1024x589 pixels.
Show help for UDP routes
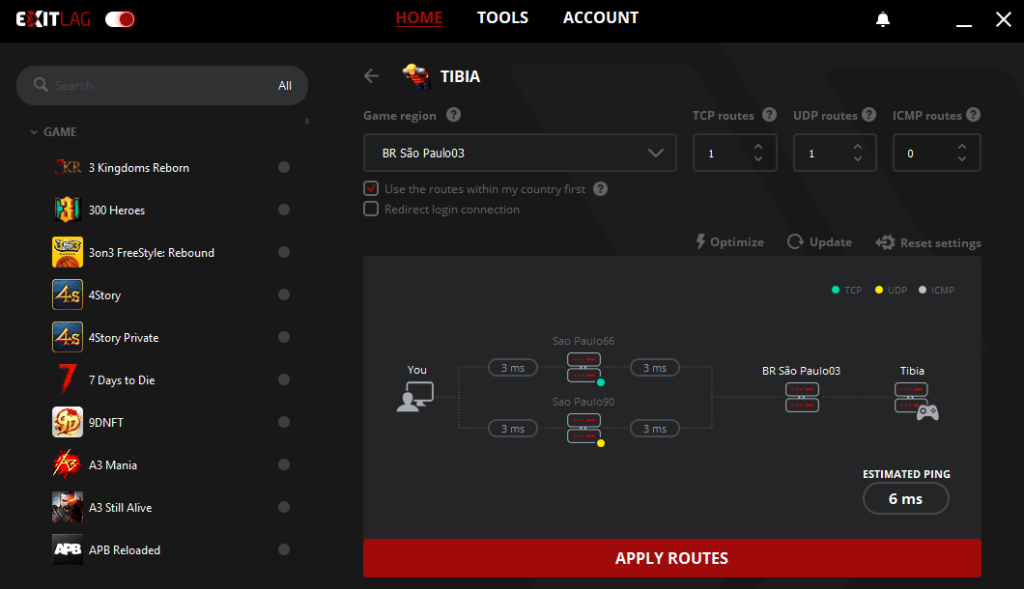pos(869,115)
